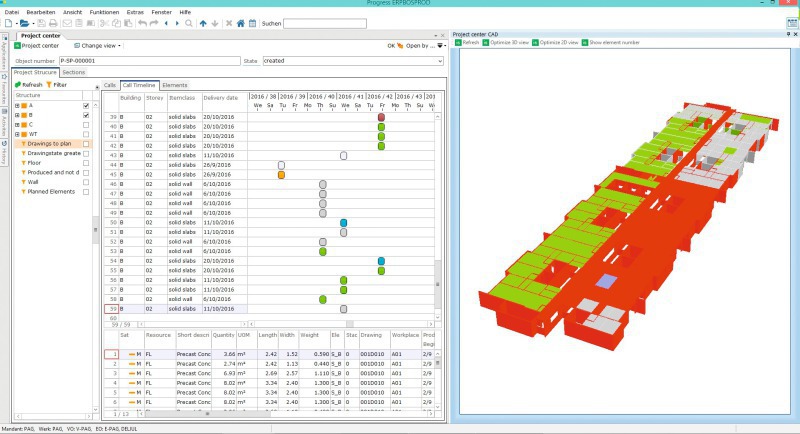This screenshot has height=434, width=800.
Task: Check the Drawings to plan filter checkbox
Action: [86, 144]
